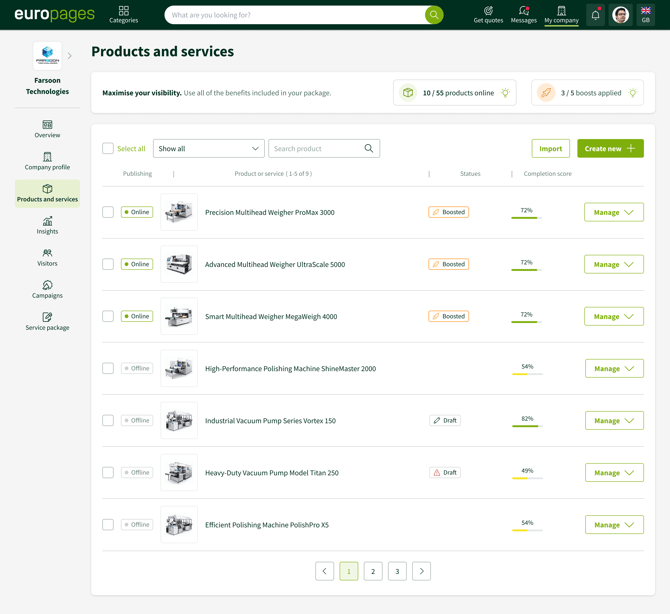Expand Manage for Advanced Multihead Weigher UltraScale
670x614 pixels.
(613, 264)
